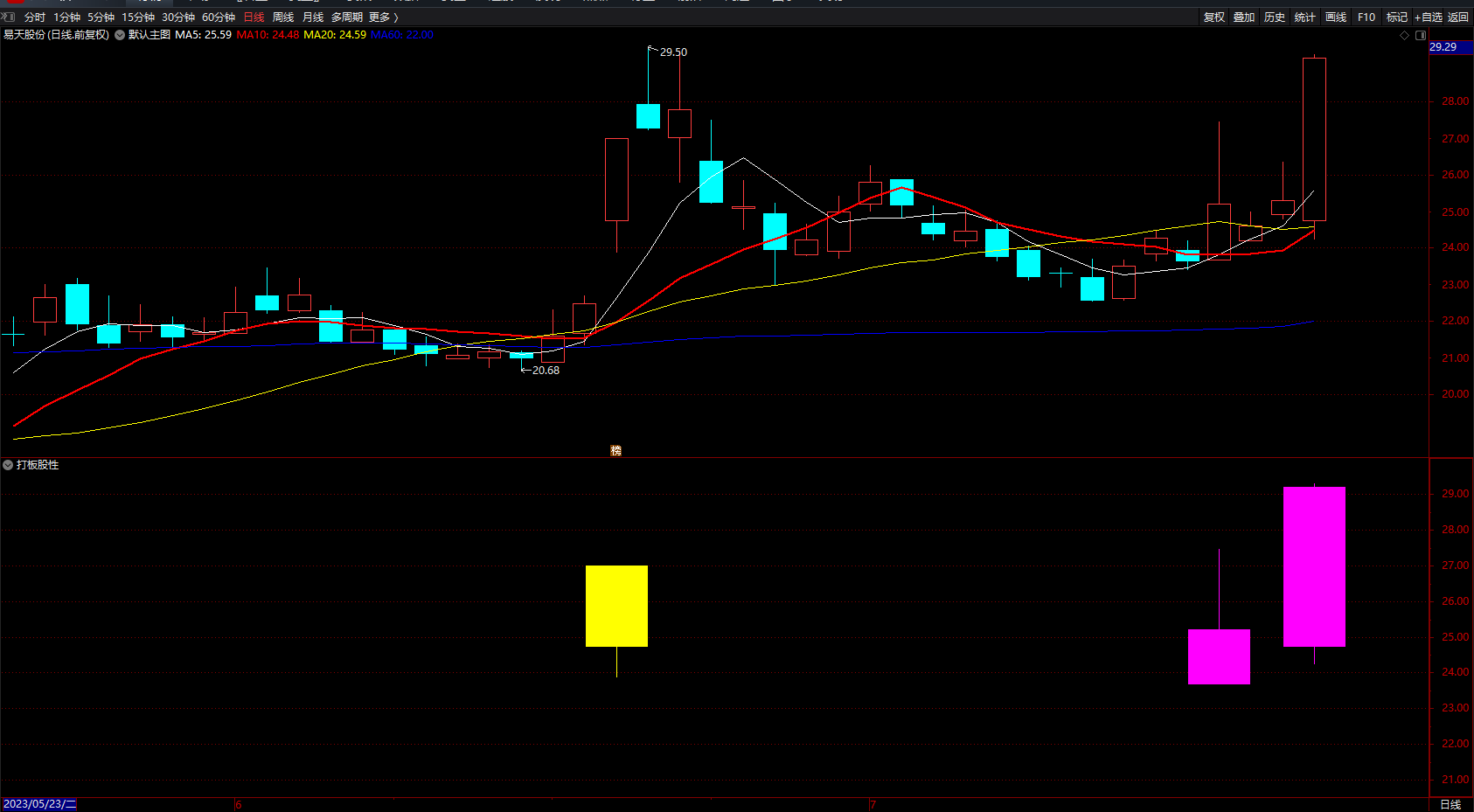Open the F10 company info button
This screenshot has height=812, width=1474.
tap(1366, 17)
